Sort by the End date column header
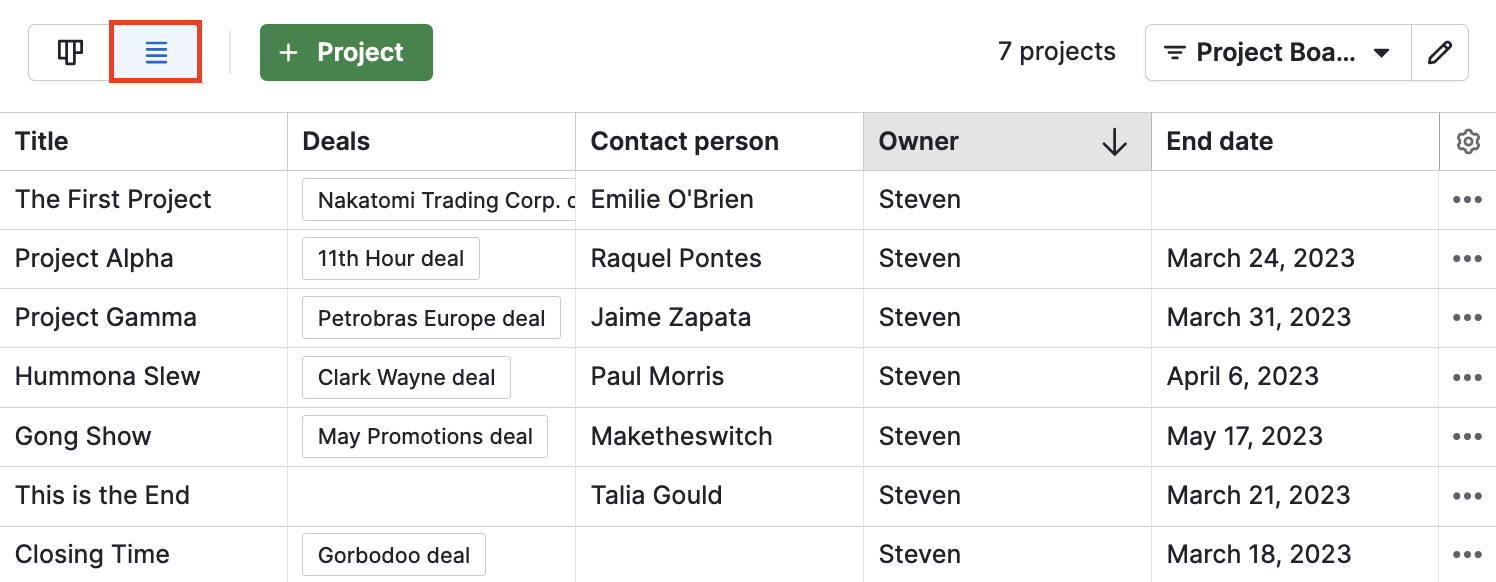 (1219, 142)
